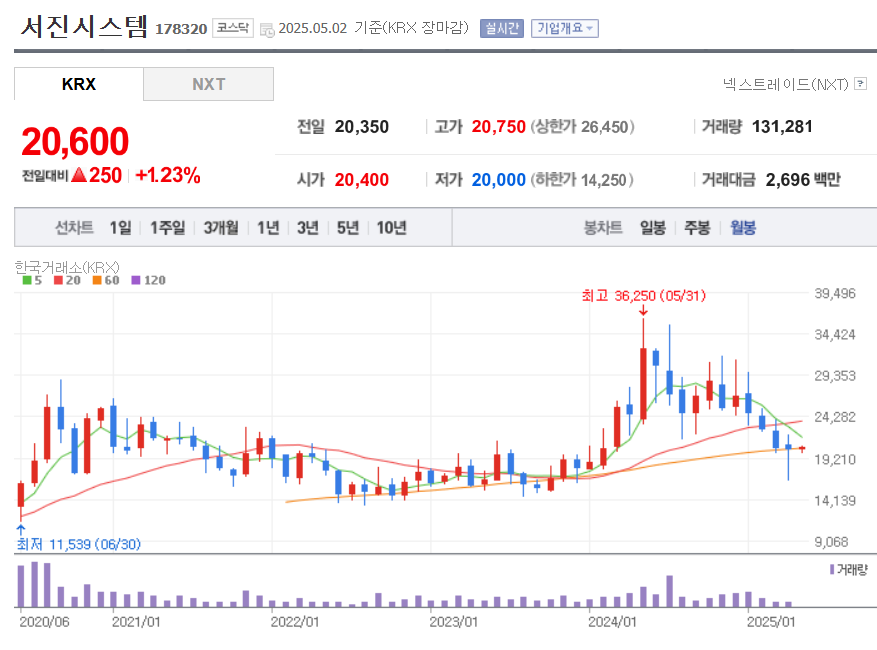877x650 pixels.
Task: Select the 3년 line chart period
Action: pyautogui.click(x=308, y=228)
